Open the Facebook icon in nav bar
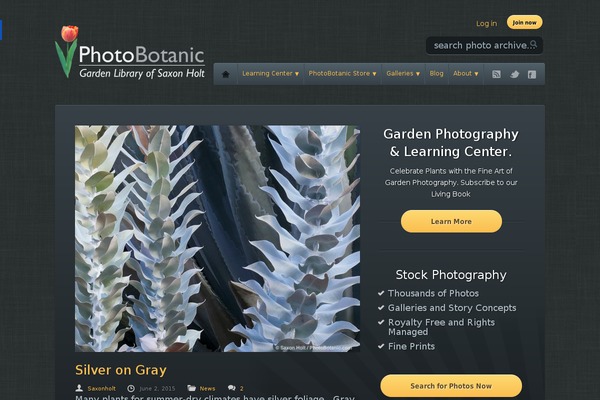Screen dimensions: 600x400 pyautogui.click(x=532, y=74)
